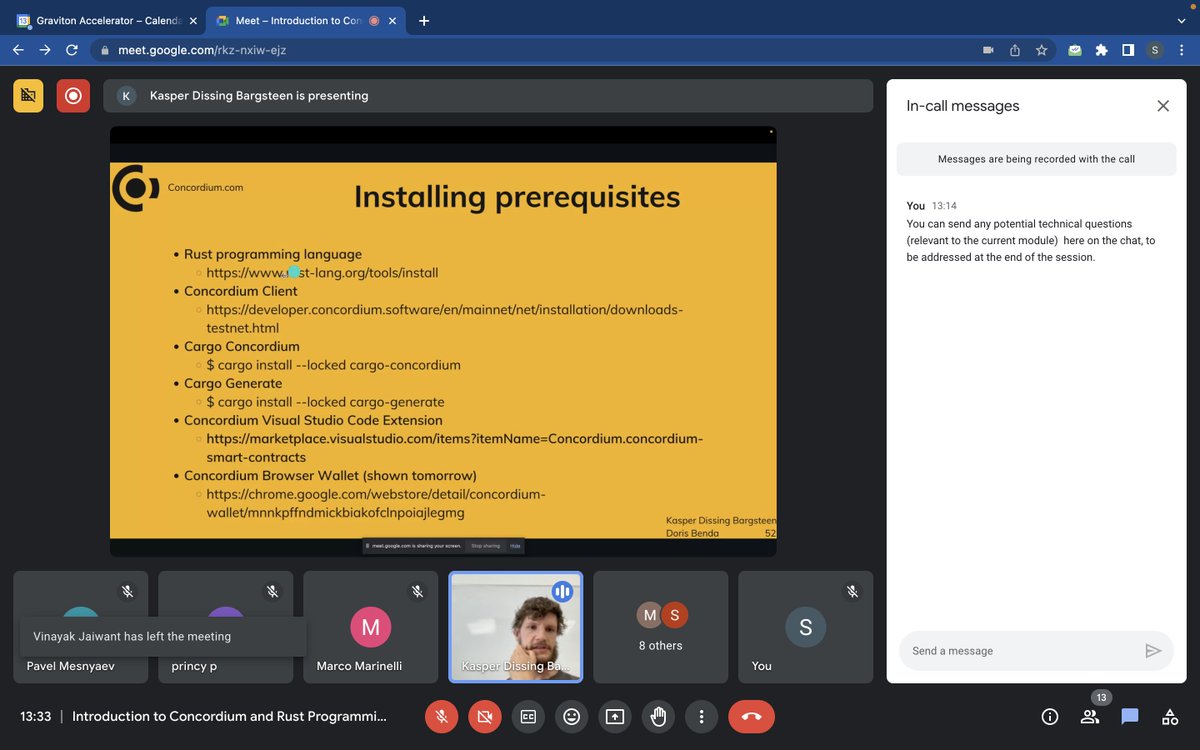
Task: Switch to the Graviton Accelerator Calendar tab
Action: (105, 19)
